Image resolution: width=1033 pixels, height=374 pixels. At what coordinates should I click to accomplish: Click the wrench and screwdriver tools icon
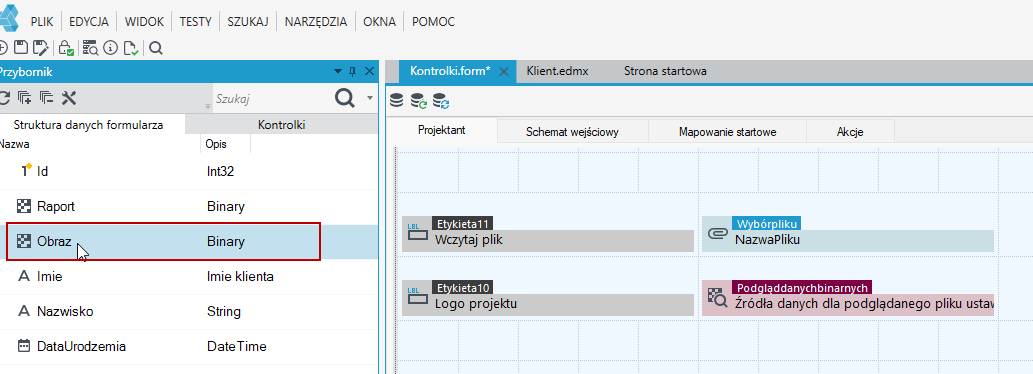(69, 98)
